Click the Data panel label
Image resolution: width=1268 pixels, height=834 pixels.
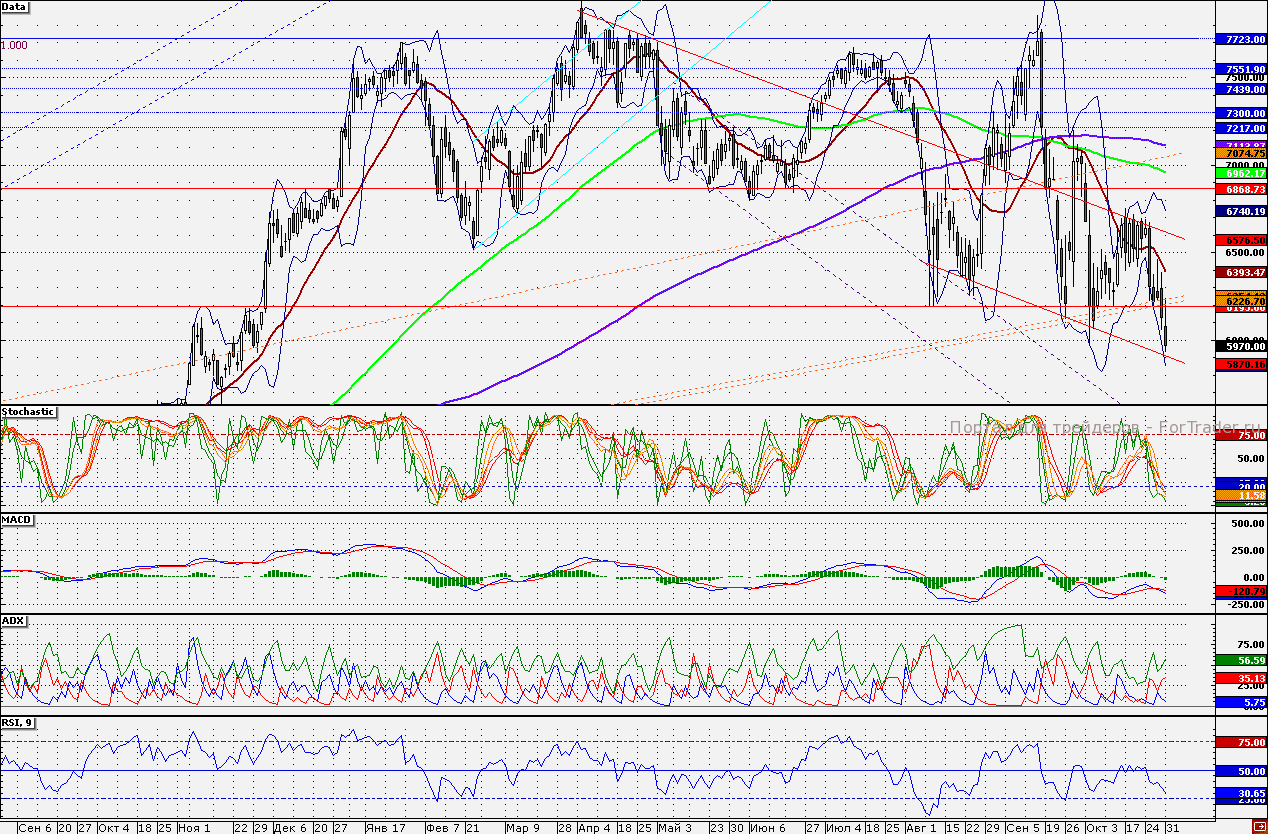15,7
